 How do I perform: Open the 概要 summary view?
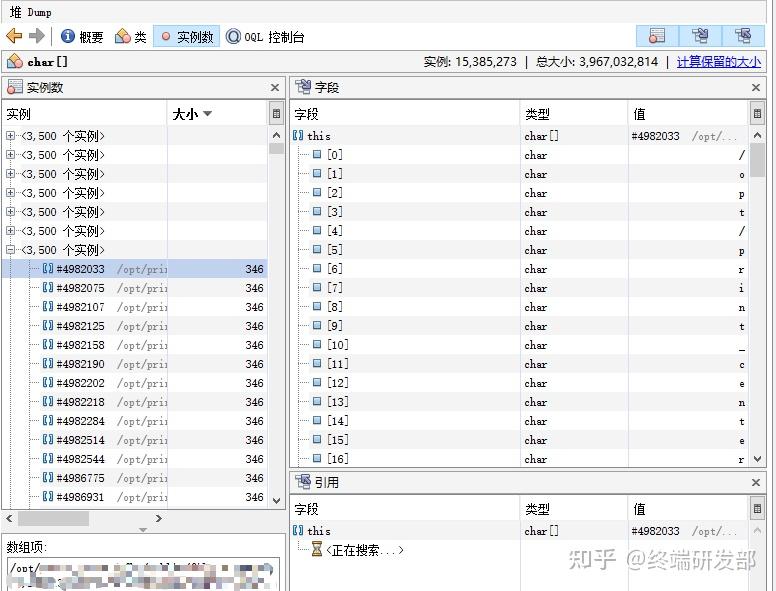tap(82, 37)
